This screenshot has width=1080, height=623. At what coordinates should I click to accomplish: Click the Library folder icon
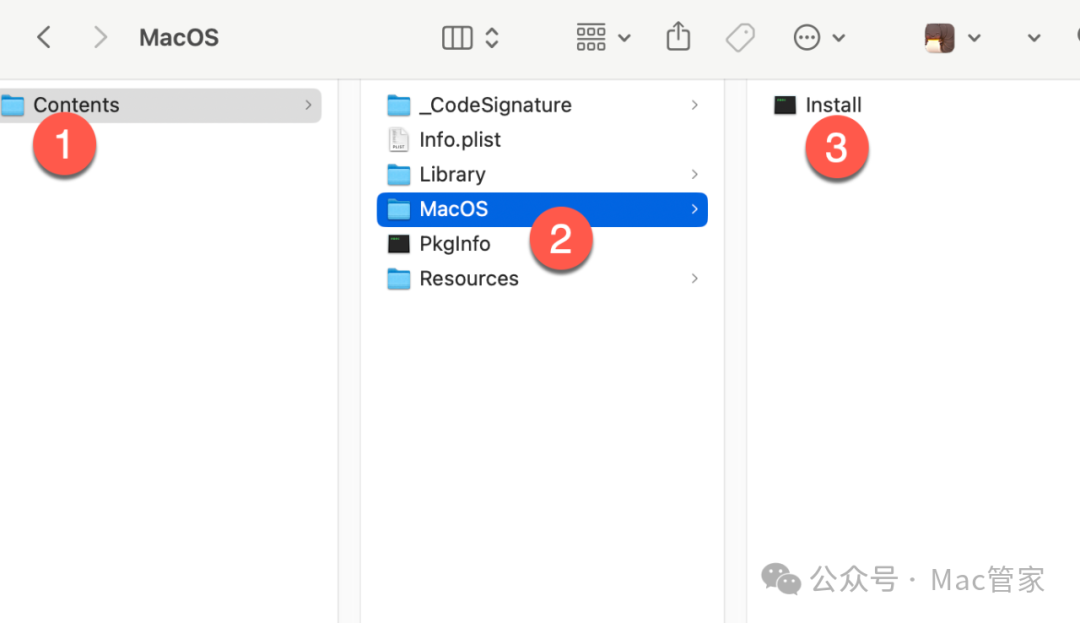(x=399, y=174)
